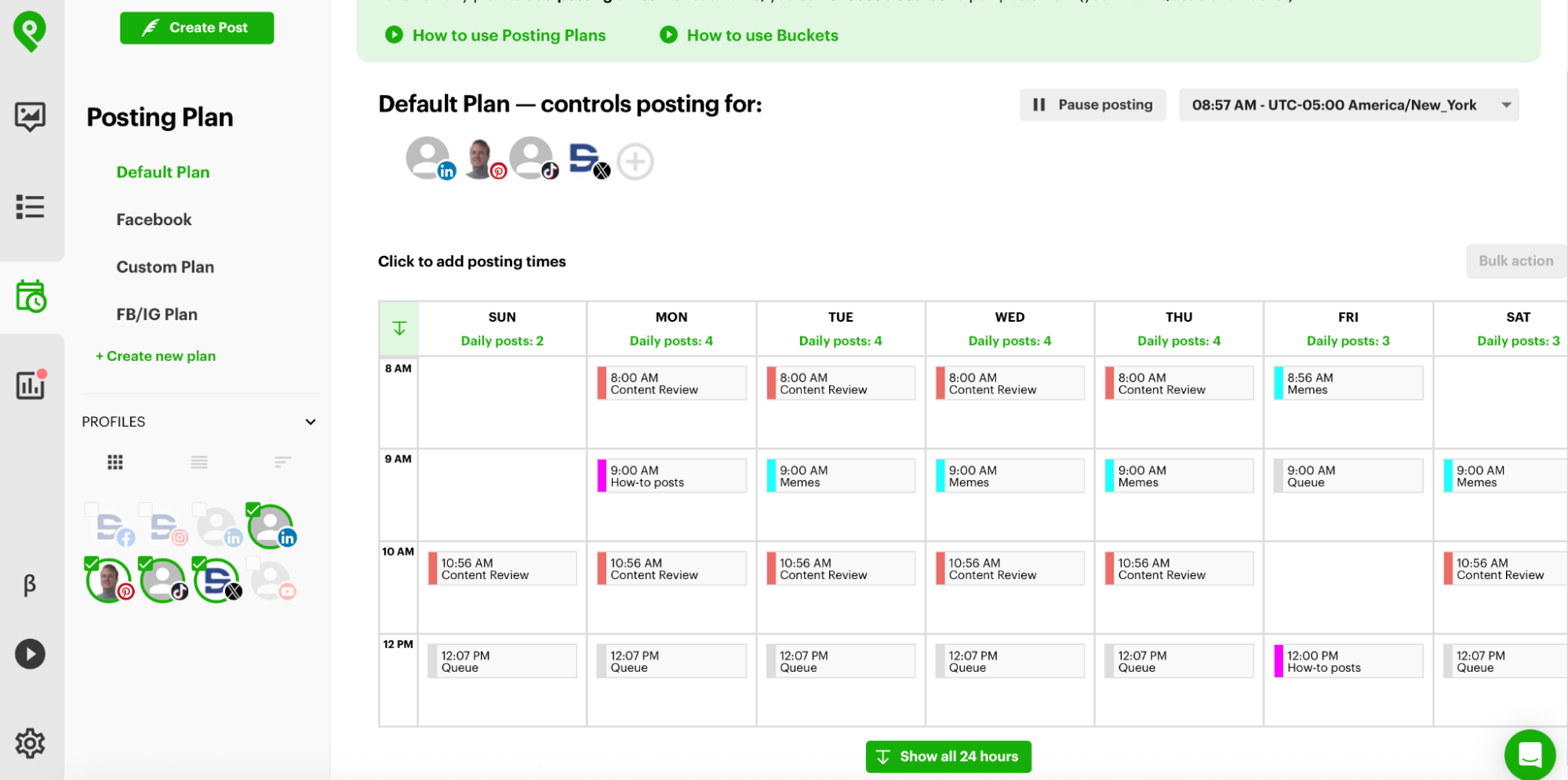The width and height of the screenshot is (1568, 780).
Task: Open the video tutorials play icon
Action: pos(30,654)
